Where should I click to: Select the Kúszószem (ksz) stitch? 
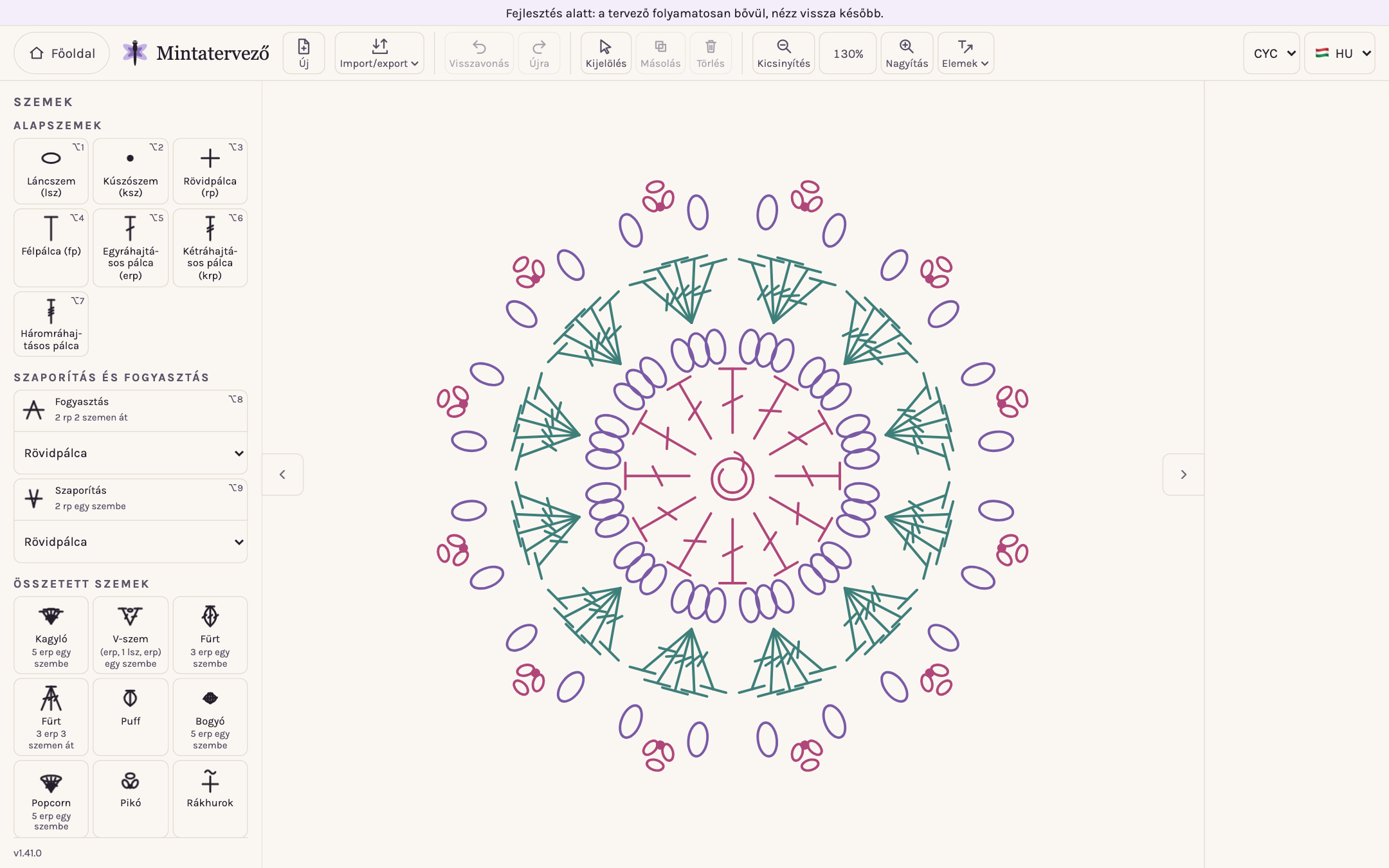[x=131, y=171]
